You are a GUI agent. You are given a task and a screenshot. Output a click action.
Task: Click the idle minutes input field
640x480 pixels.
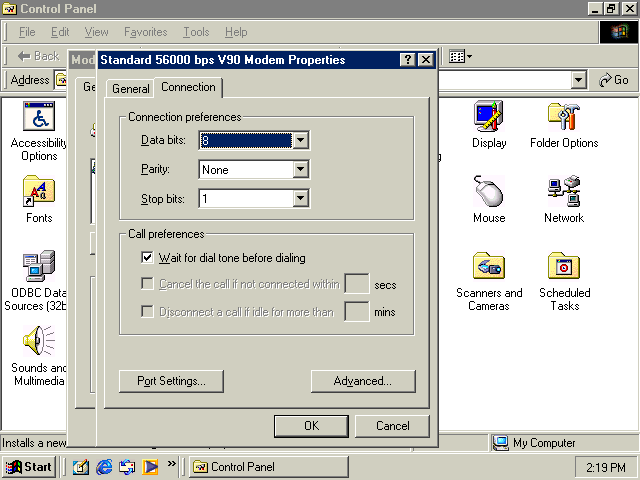click(x=357, y=312)
